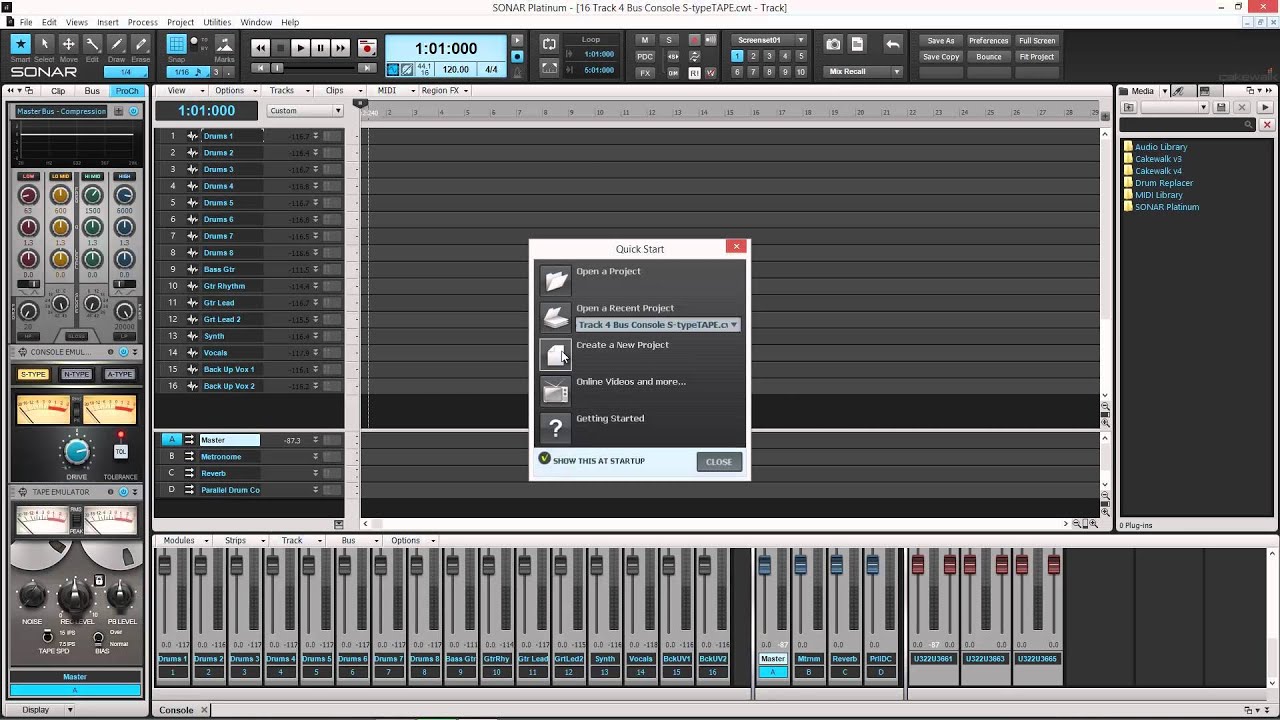Screen dimensions: 1280x720
Task: Click the Bounce button
Action: (x=989, y=57)
